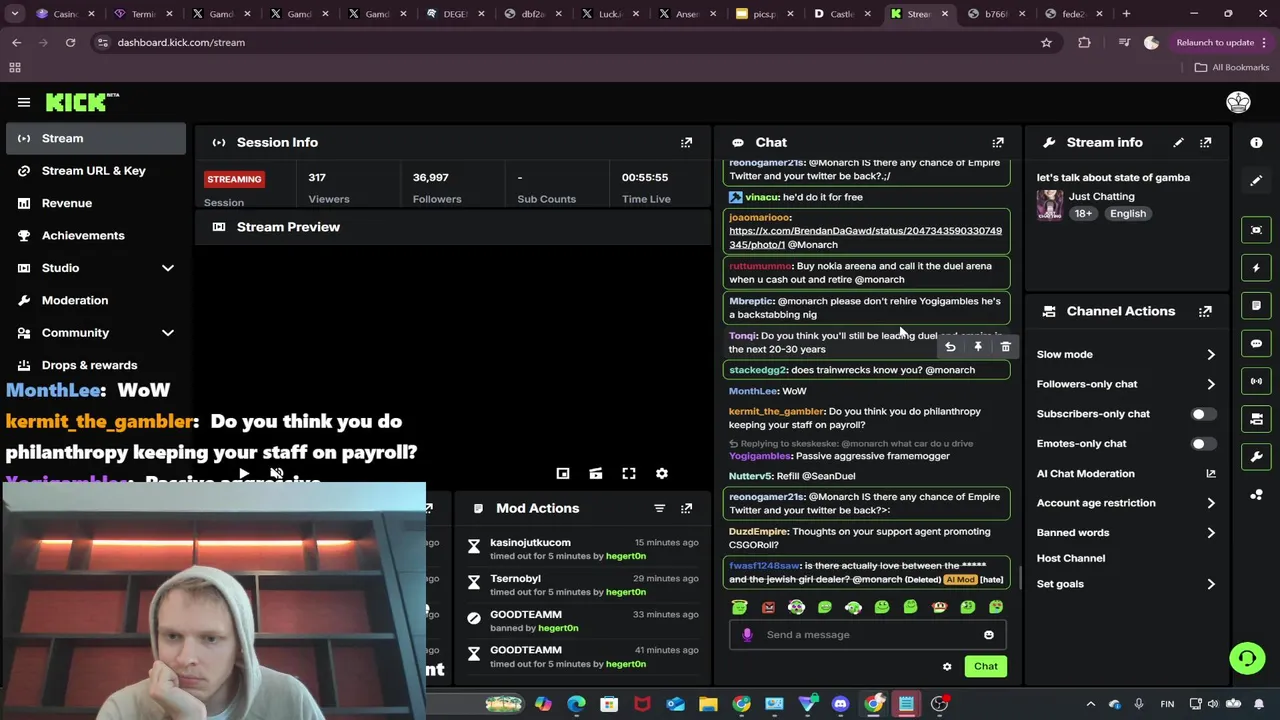
Task: Select Stream in the sidebar
Action: click(x=96, y=139)
